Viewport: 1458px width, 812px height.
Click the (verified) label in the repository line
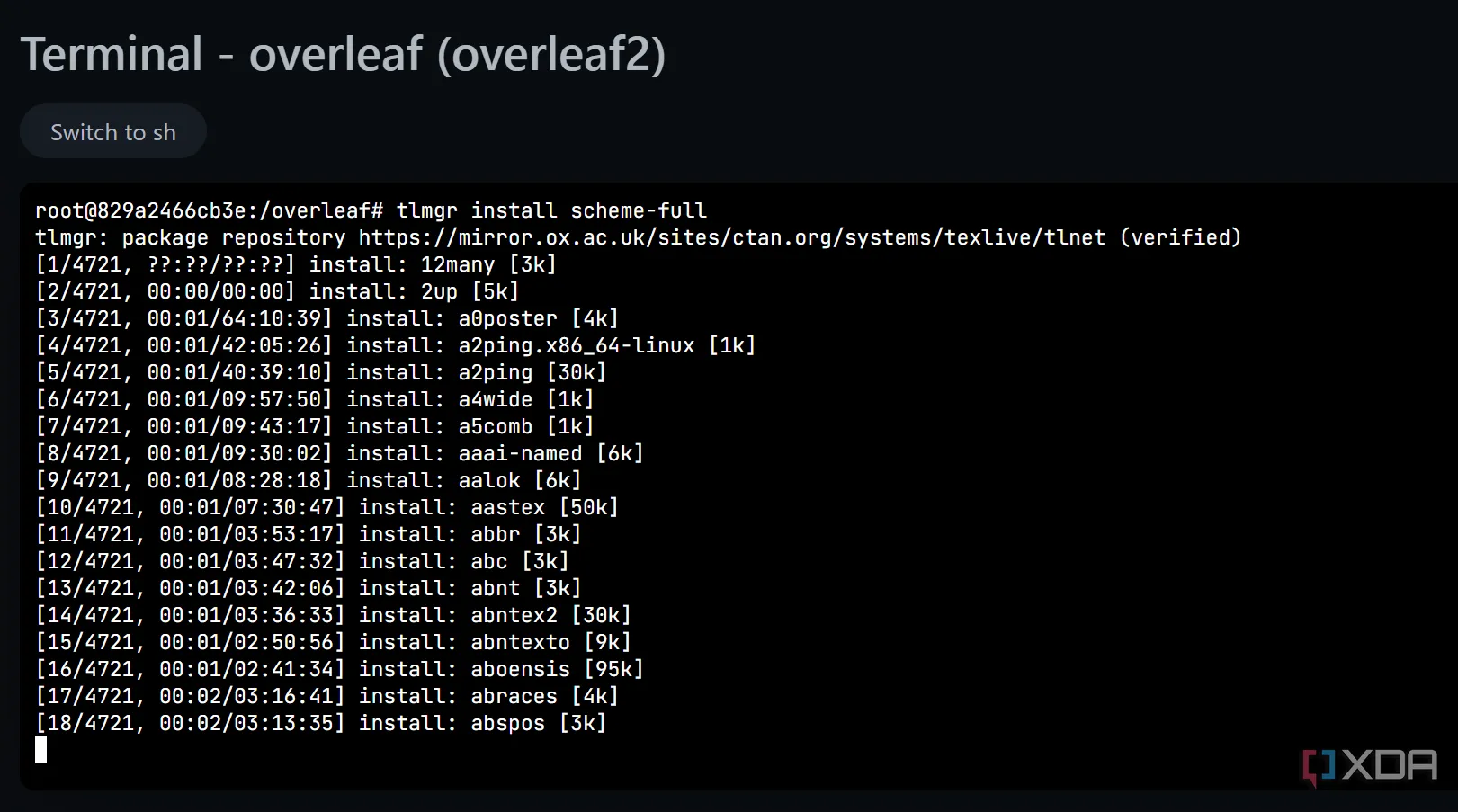click(1182, 236)
